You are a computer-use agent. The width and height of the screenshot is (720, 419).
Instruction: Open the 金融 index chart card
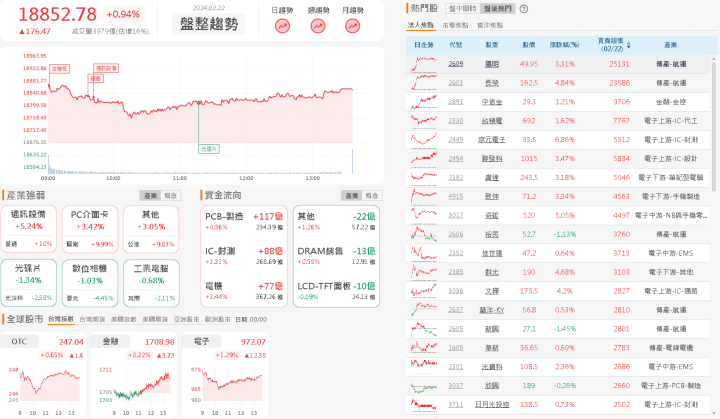coord(134,375)
